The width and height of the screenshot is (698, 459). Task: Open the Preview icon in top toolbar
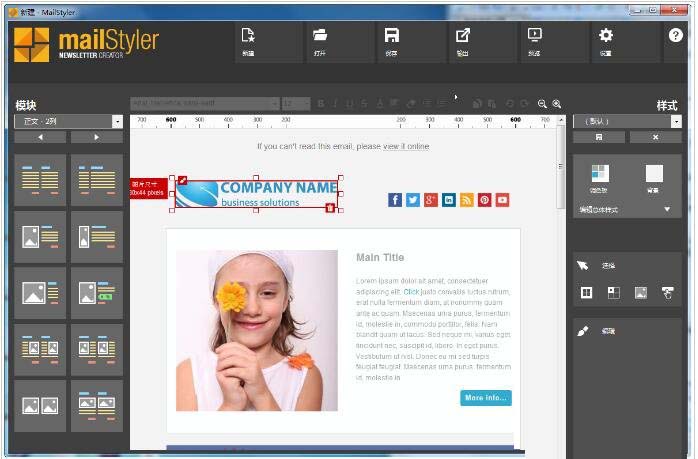pos(534,36)
